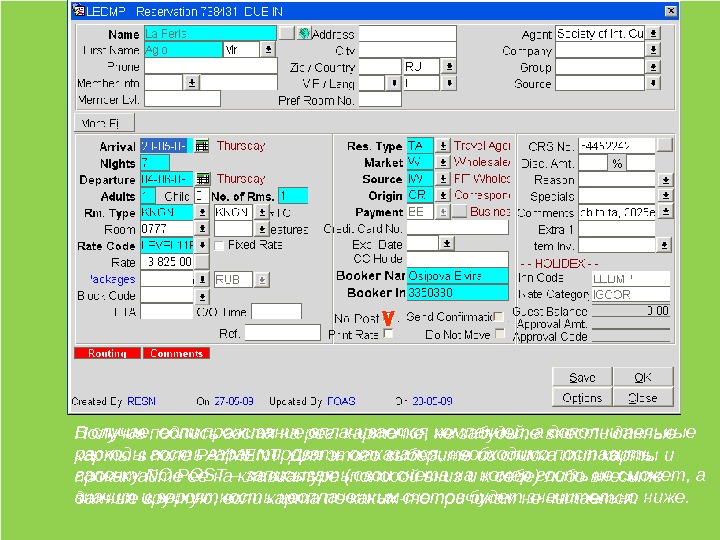Tick the Fixed Rate checkbox
Viewport: 720px width, 540px height.
click(x=219, y=246)
